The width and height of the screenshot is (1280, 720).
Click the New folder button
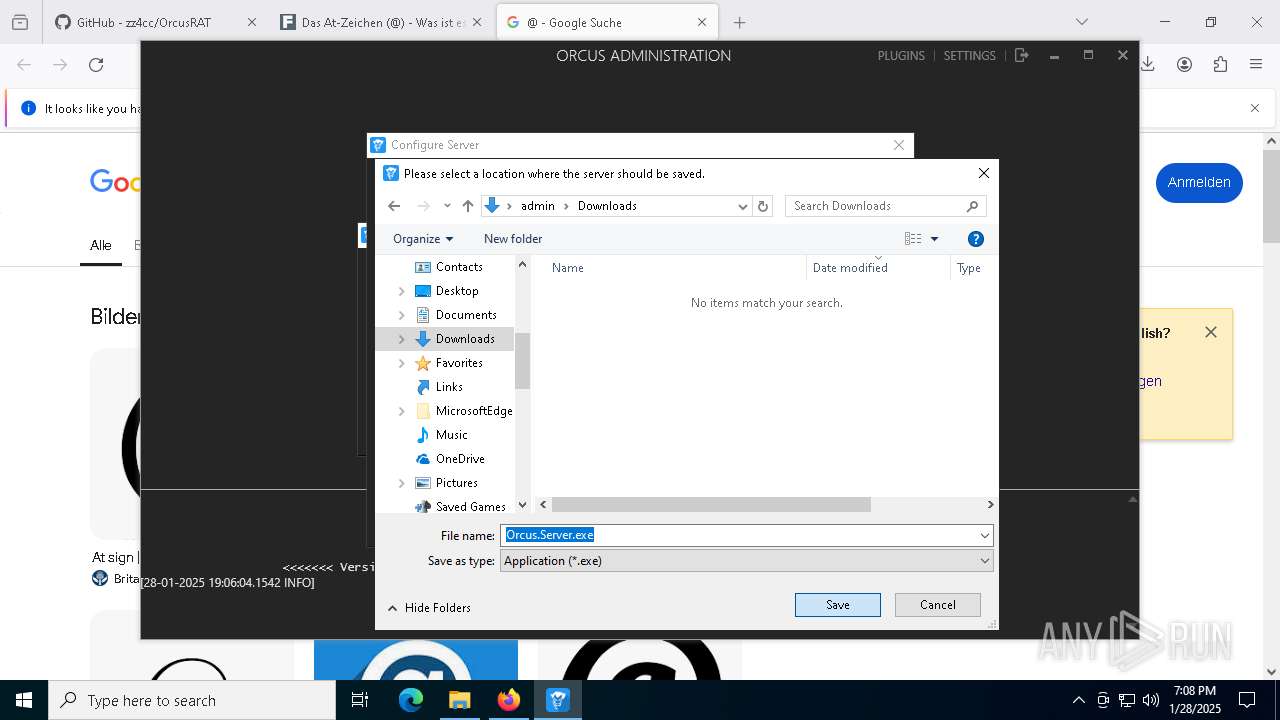(x=513, y=239)
